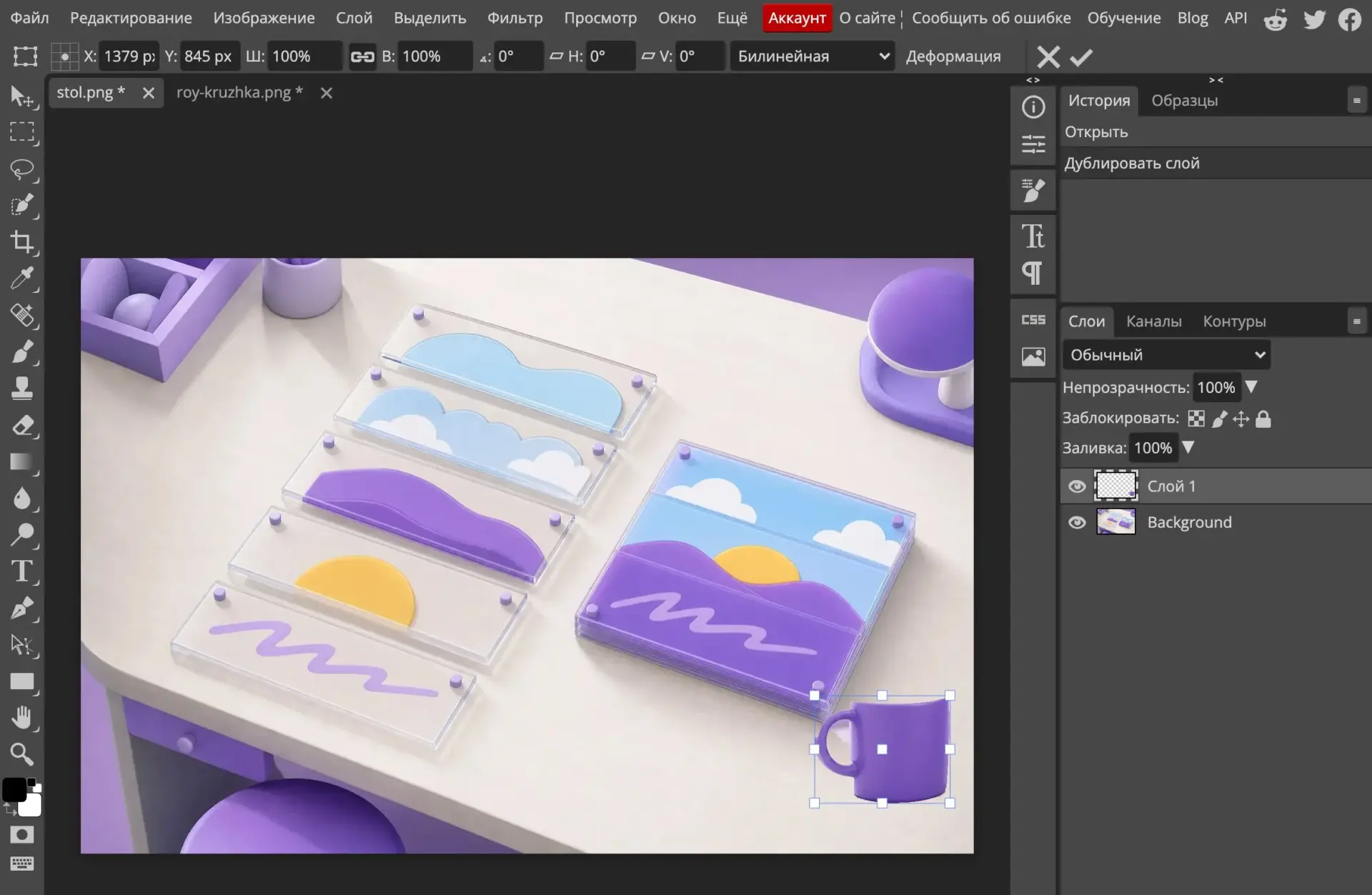Open the Билинейная interpolation dropdown

(812, 56)
